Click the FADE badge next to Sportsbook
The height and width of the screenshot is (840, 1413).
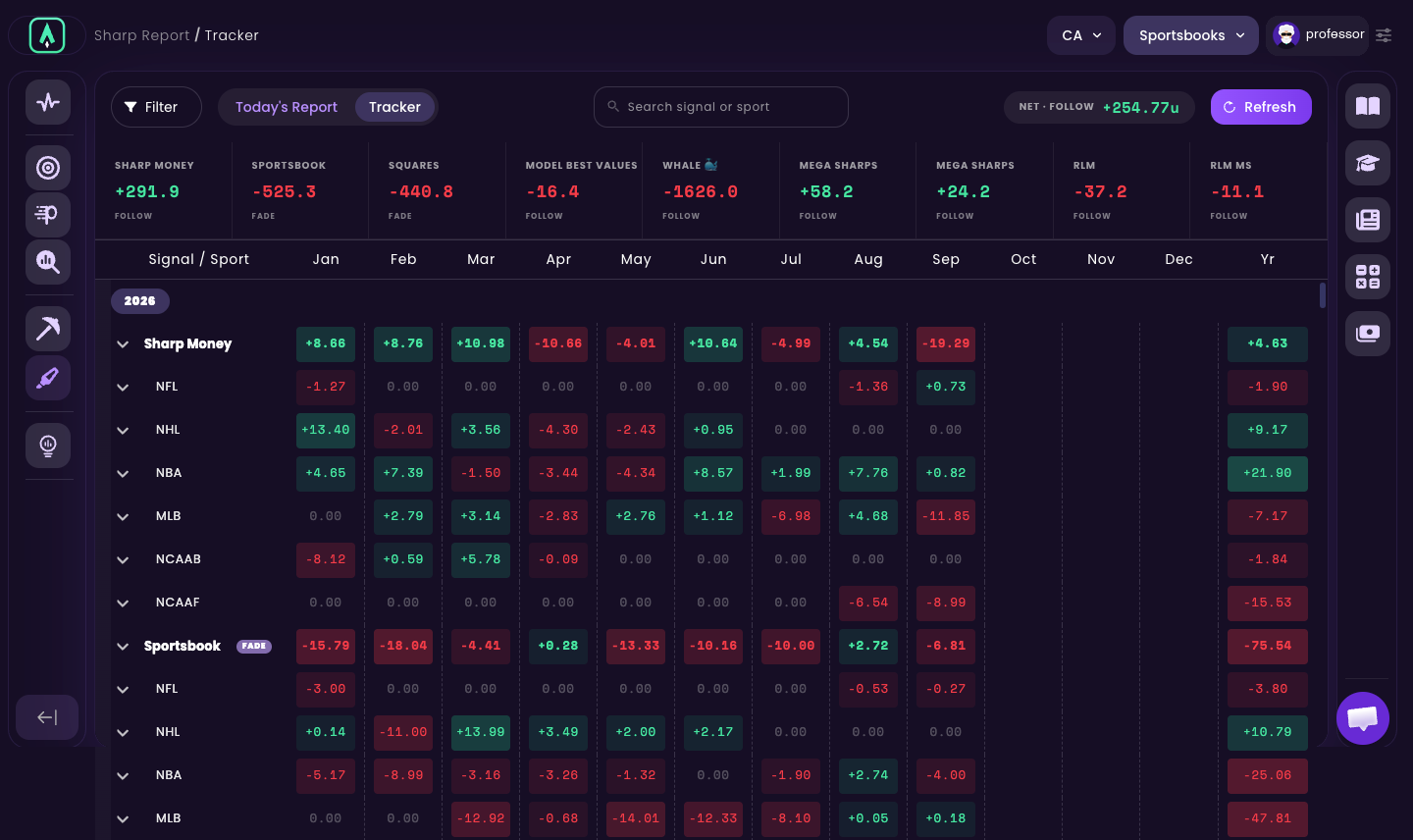[x=254, y=646]
